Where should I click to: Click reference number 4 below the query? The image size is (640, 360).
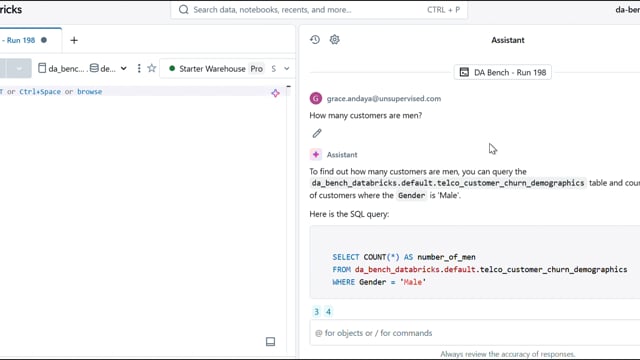click(x=328, y=312)
